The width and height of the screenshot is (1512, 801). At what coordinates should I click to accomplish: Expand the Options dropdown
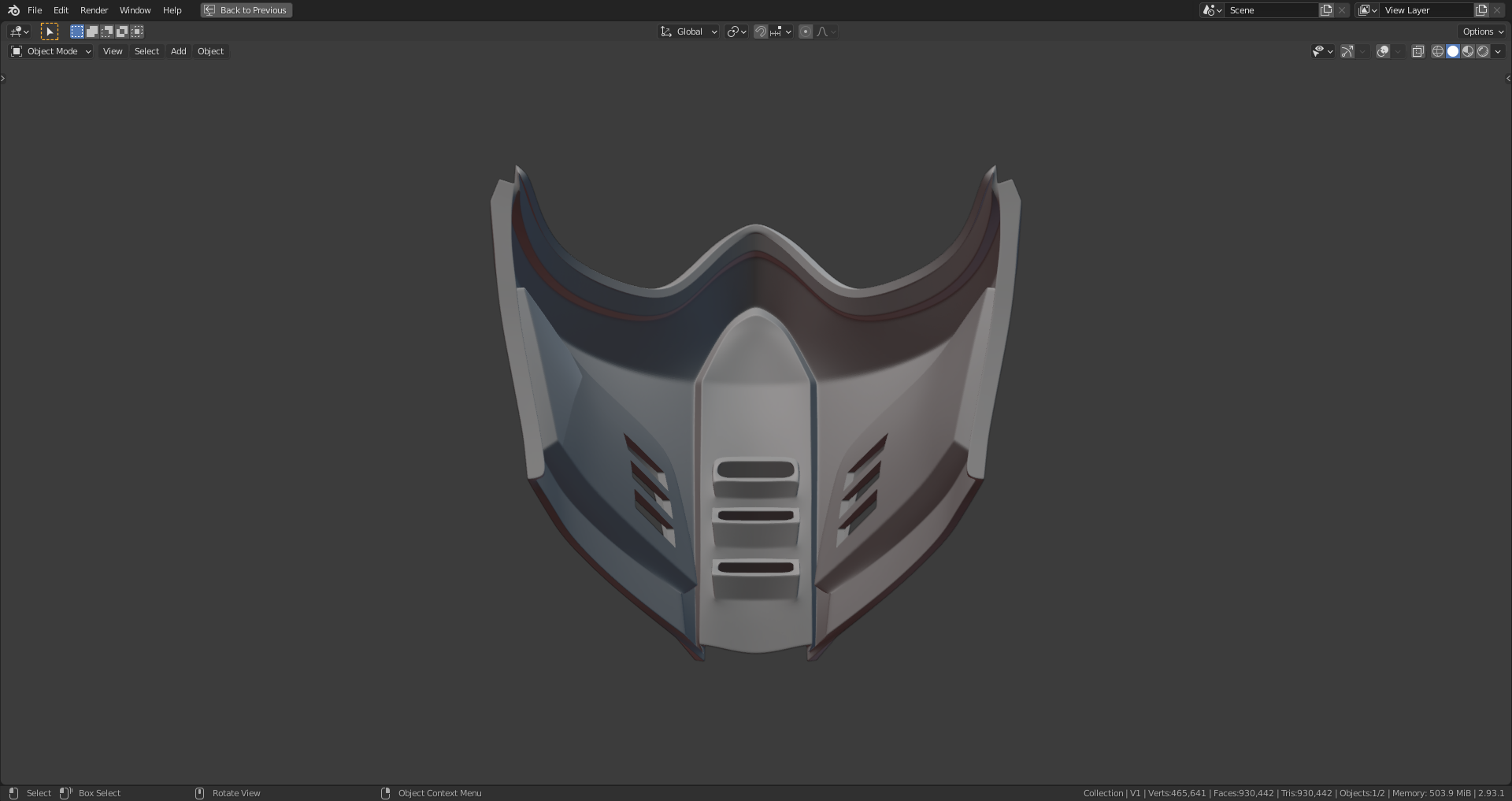pyautogui.click(x=1483, y=32)
